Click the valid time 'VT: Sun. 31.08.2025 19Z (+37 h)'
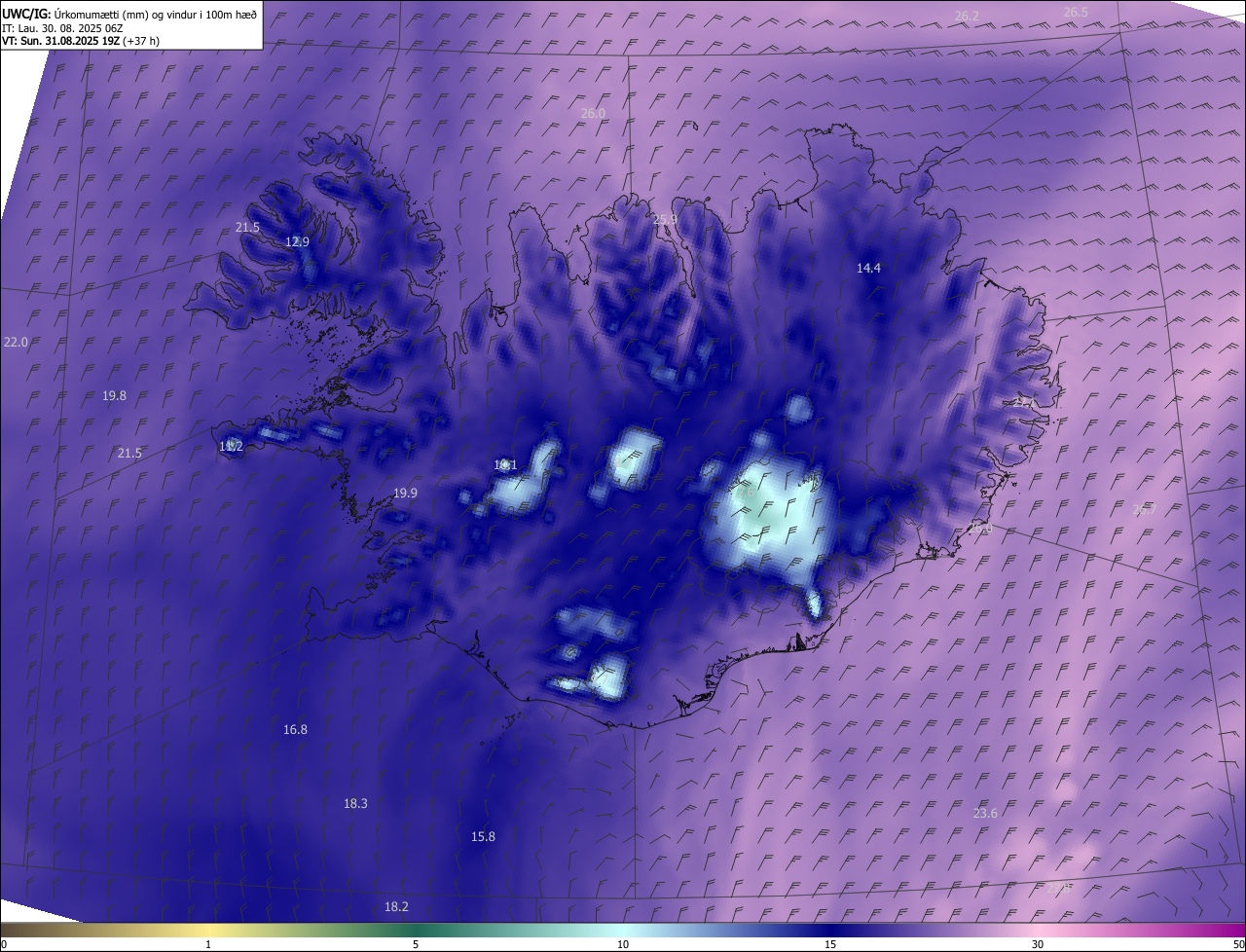 pos(81,41)
